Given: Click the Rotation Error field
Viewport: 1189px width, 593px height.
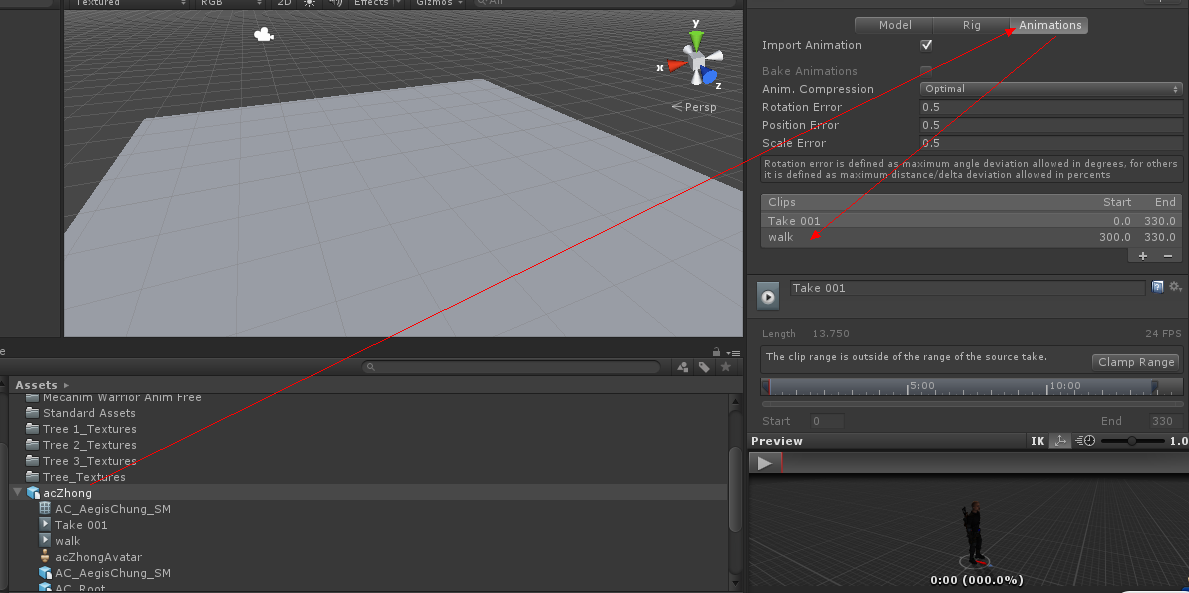Looking at the screenshot, I should pyautogui.click(x=1051, y=107).
